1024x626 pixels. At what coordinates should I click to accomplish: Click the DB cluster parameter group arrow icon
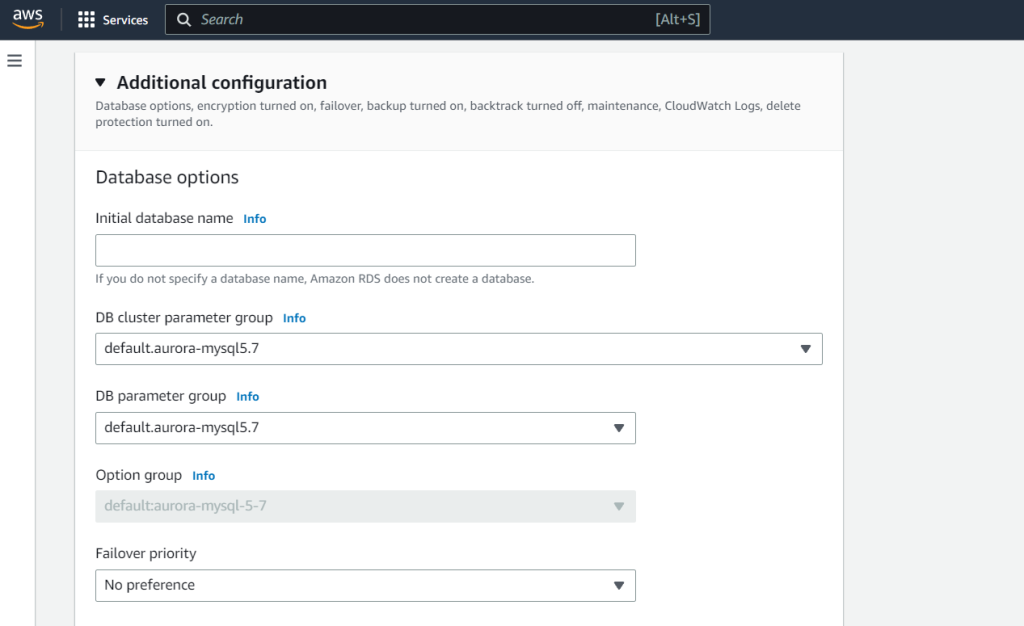(806, 349)
